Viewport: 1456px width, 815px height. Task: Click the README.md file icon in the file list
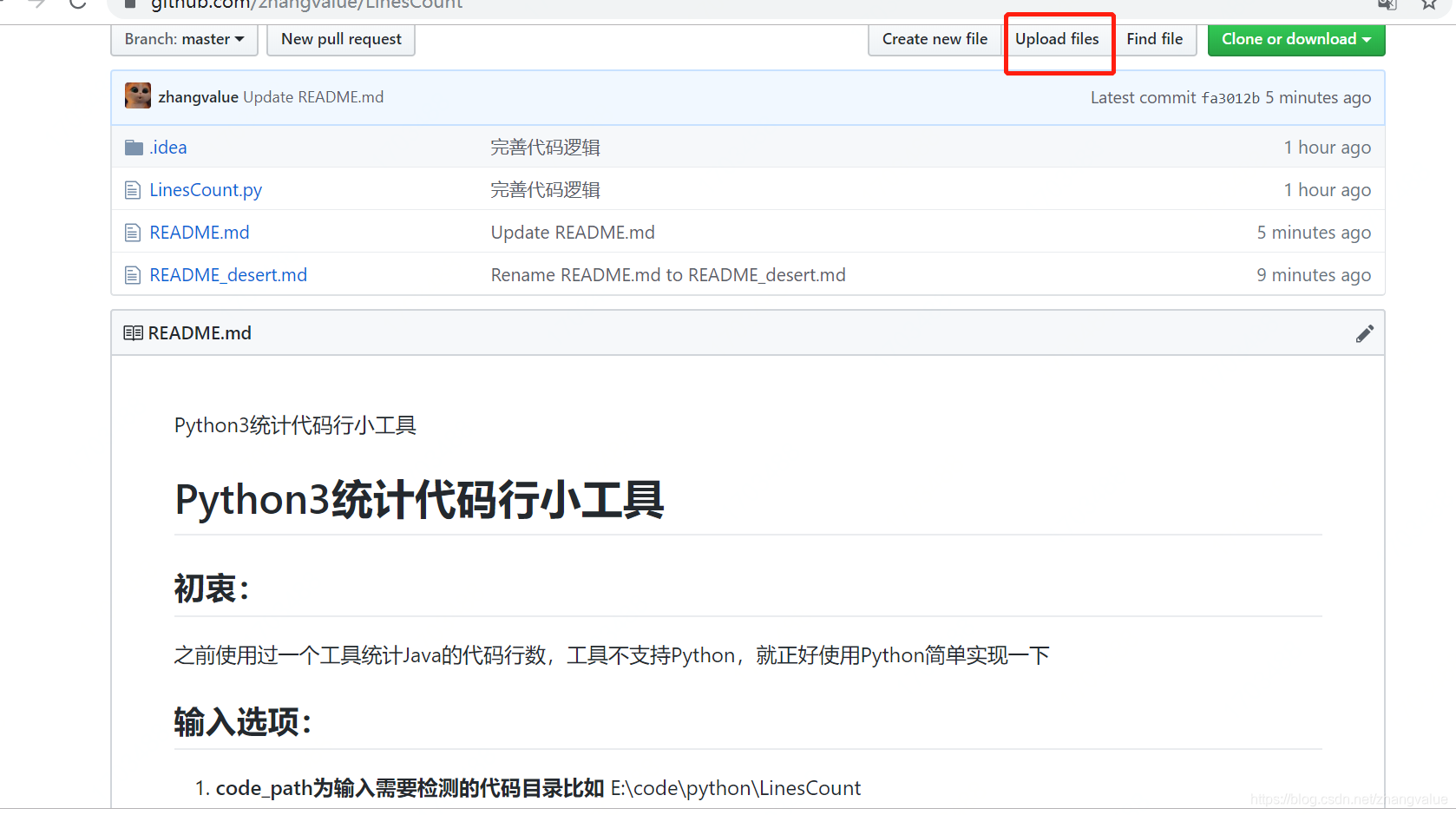[x=133, y=232]
